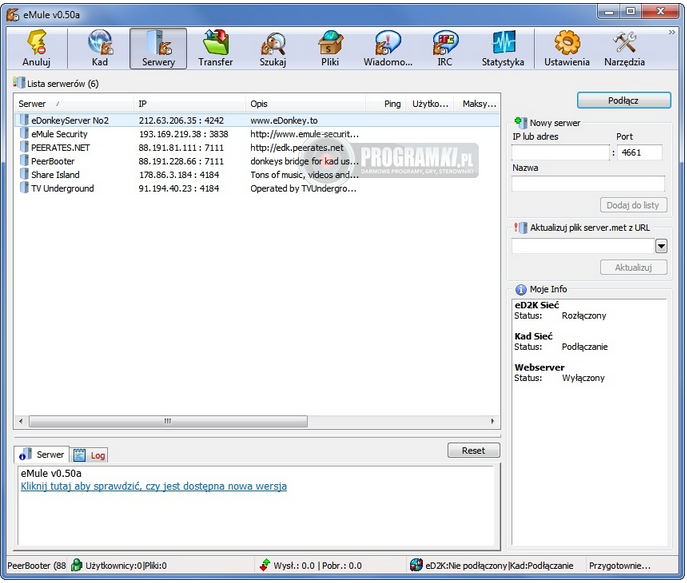The image size is (687, 583).
Task: Click the Nowy serwer section icon
Action: point(521,122)
